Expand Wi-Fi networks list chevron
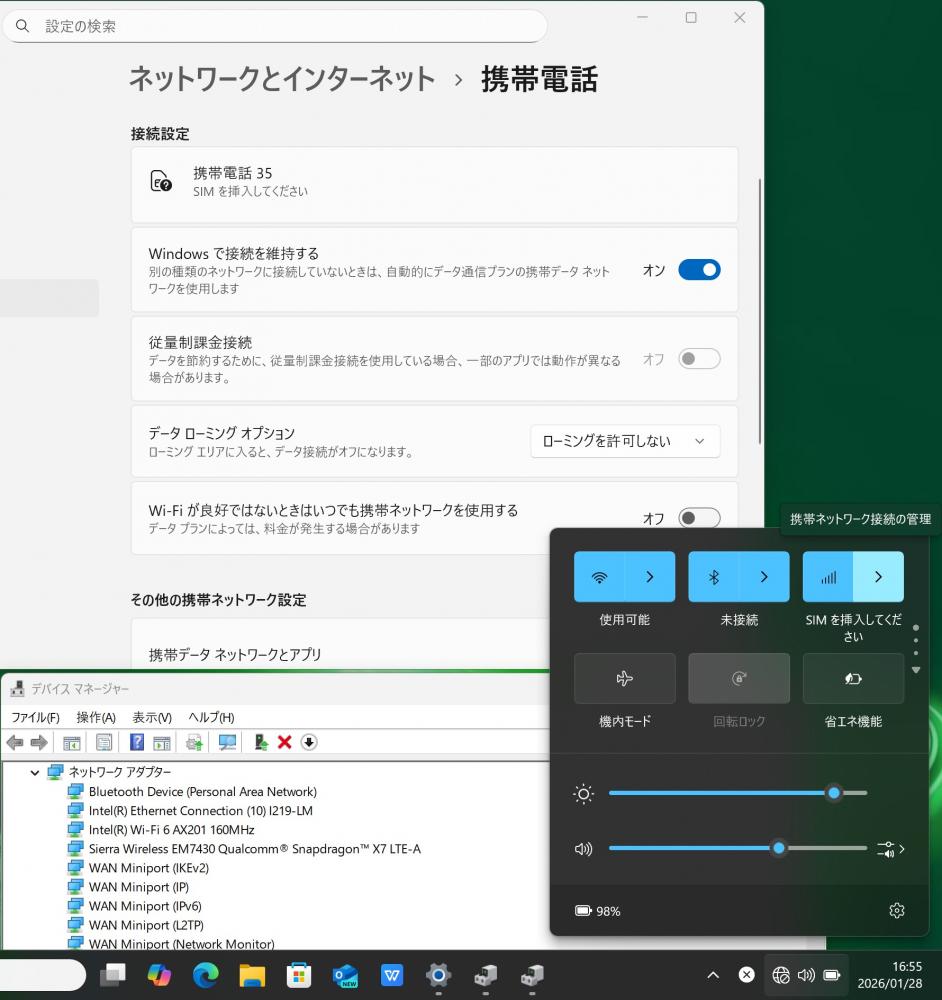Image resolution: width=942 pixels, height=1000 pixels. [650, 577]
